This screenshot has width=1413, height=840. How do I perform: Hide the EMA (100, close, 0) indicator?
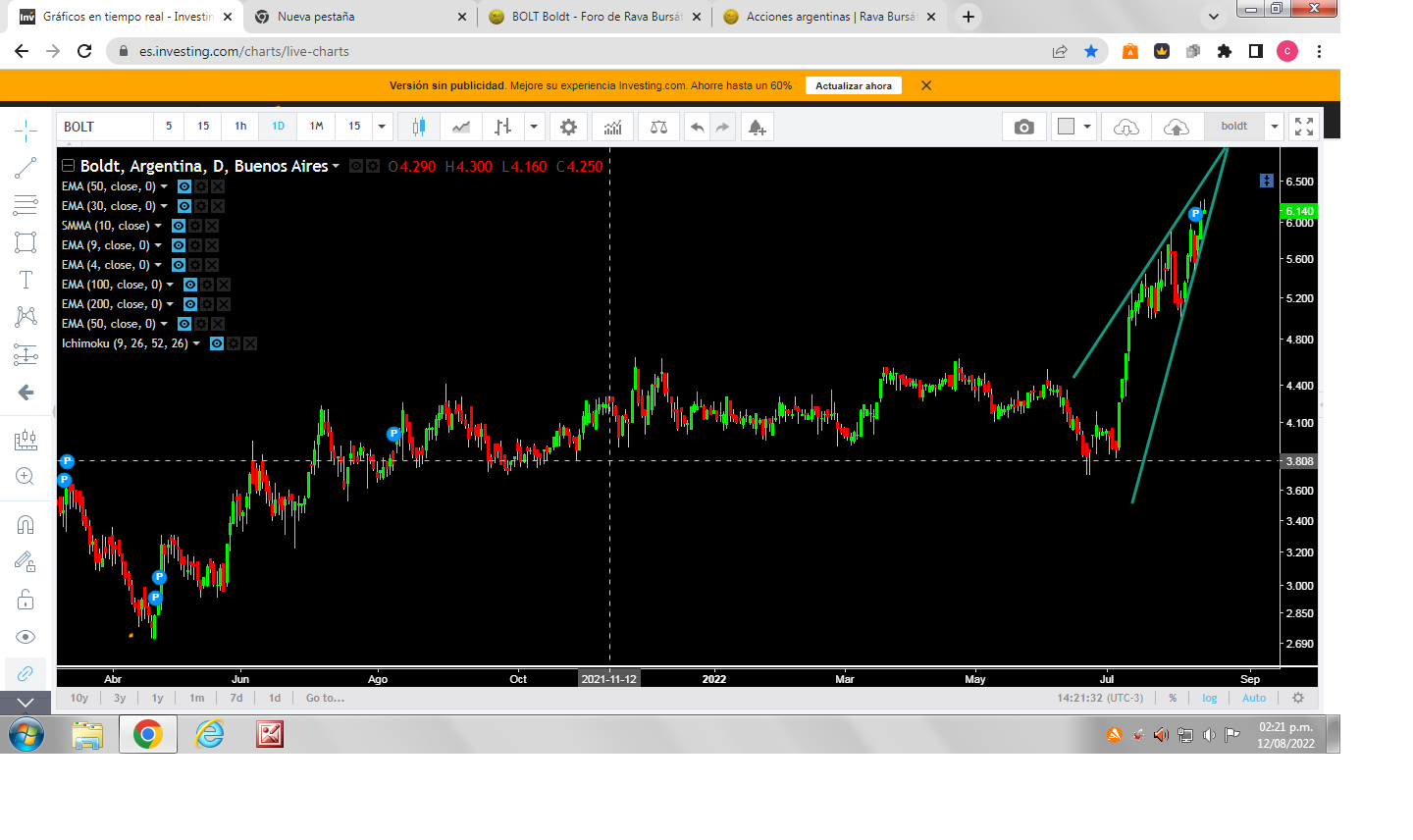190,285
